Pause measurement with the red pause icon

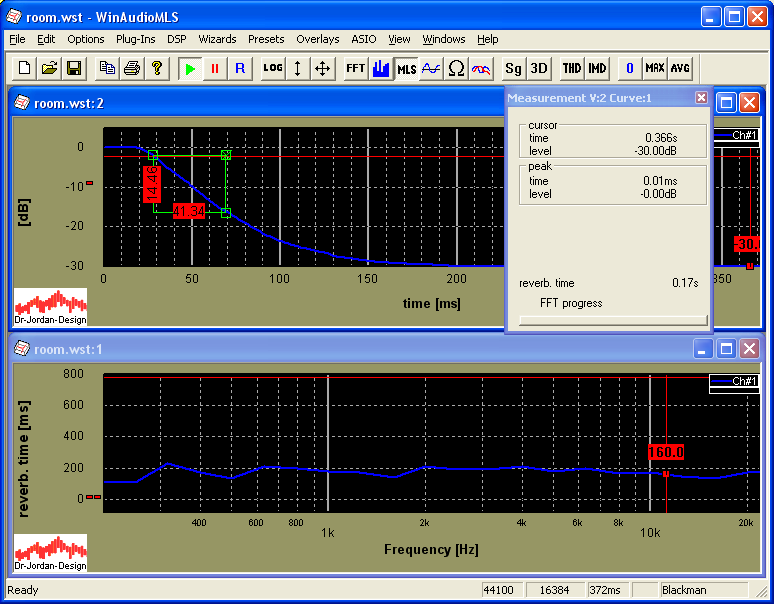pyautogui.click(x=215, y=68)
